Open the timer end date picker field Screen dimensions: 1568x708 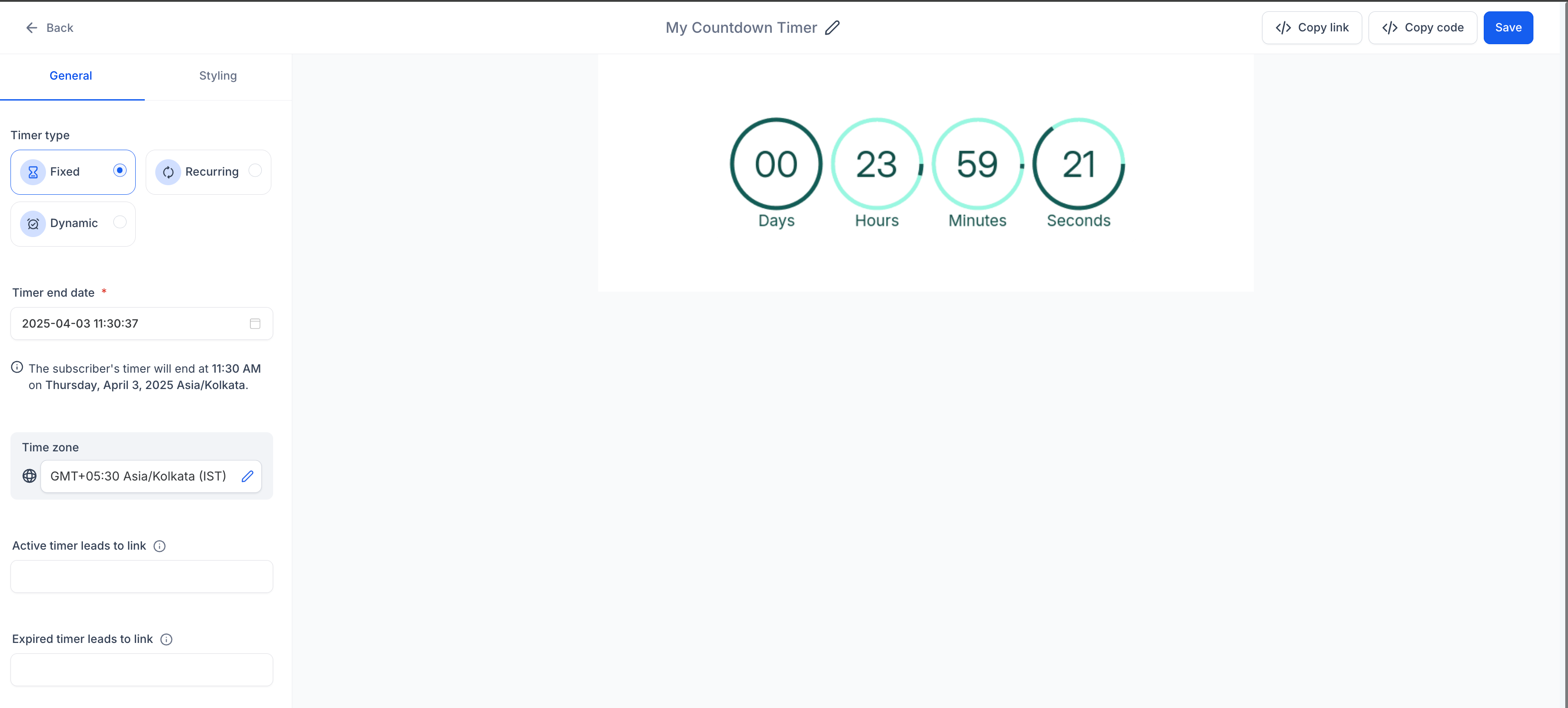(131, 324)
